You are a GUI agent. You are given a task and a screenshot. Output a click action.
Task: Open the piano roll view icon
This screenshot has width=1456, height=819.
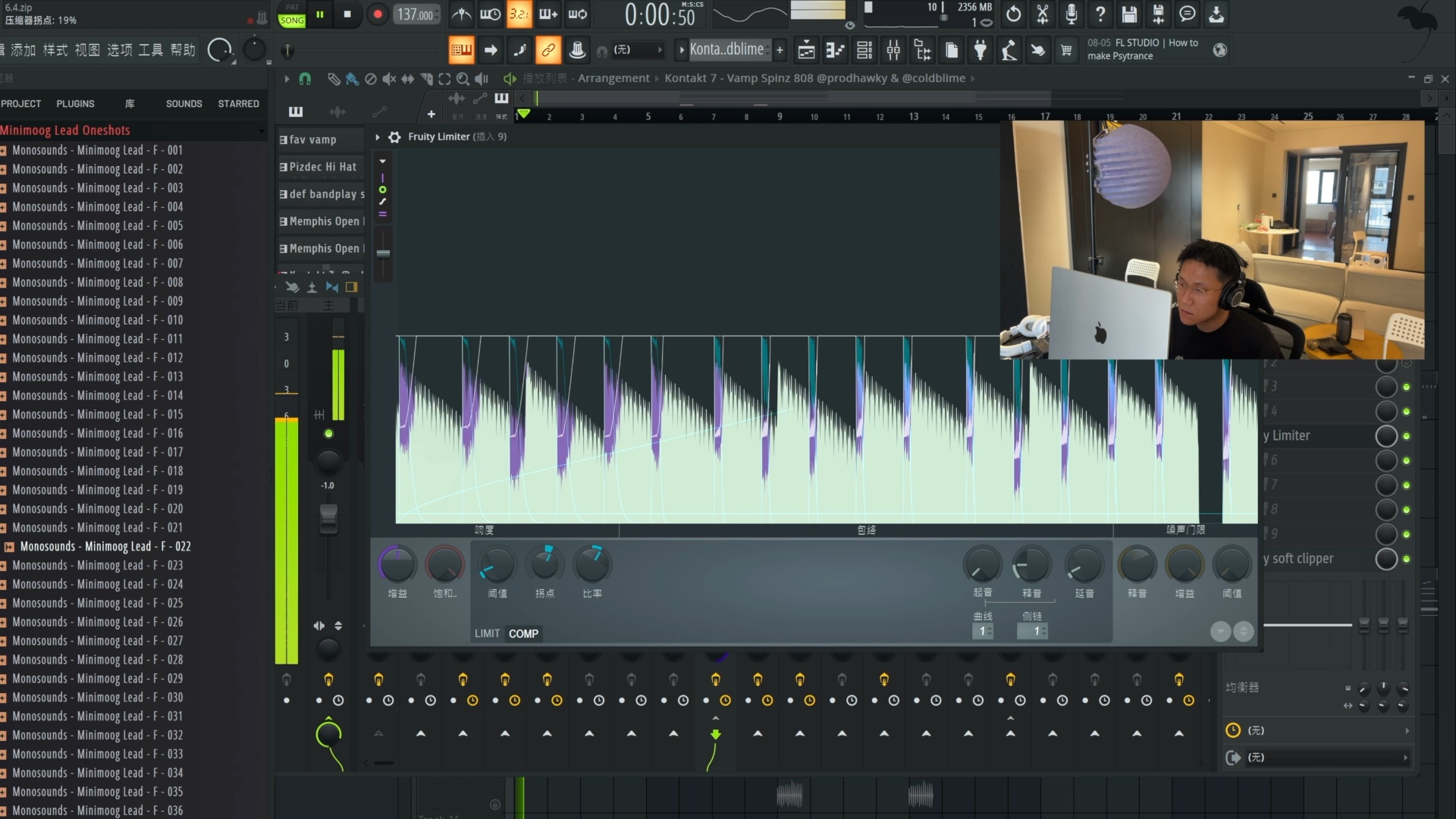[835, 50]
